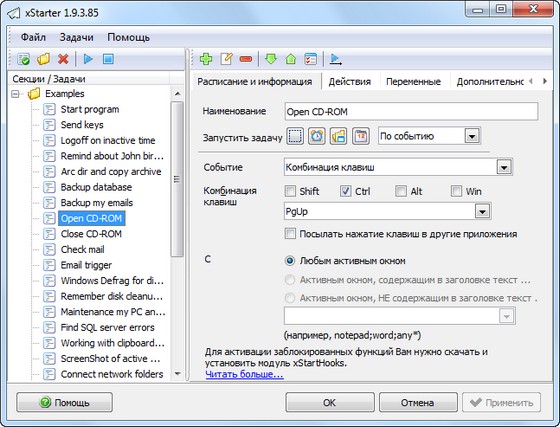Click the Применить button

coord(501,402)
